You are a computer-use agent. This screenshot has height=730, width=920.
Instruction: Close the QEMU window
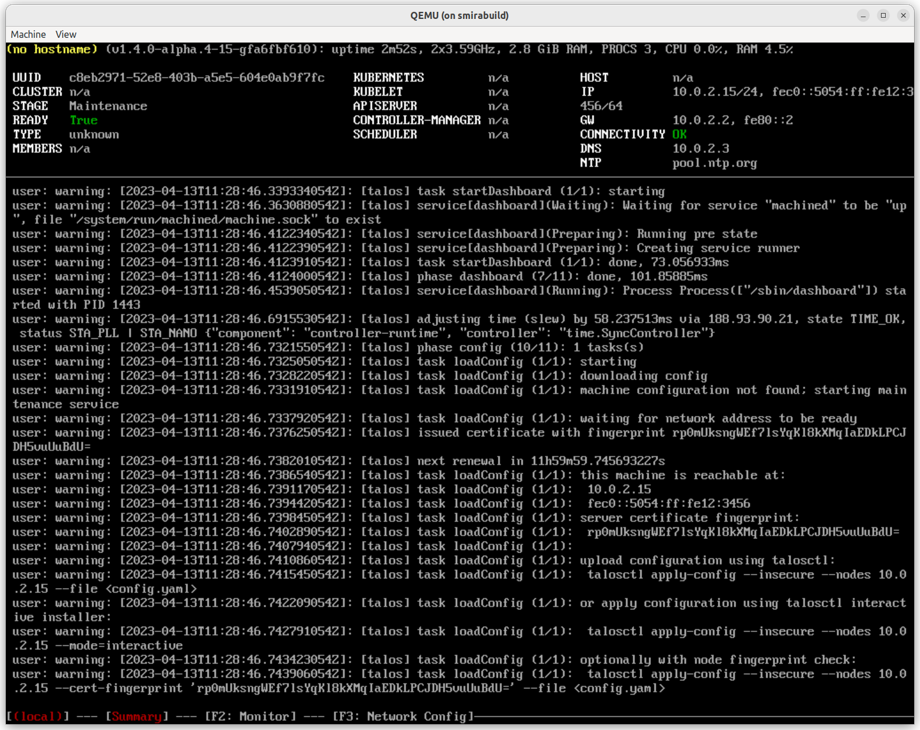903,15
